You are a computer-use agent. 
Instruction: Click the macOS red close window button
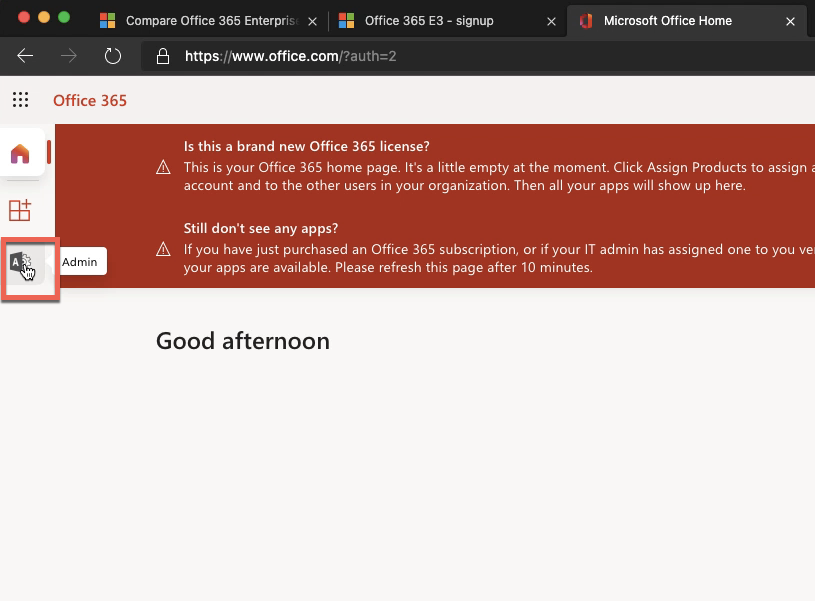24,17
